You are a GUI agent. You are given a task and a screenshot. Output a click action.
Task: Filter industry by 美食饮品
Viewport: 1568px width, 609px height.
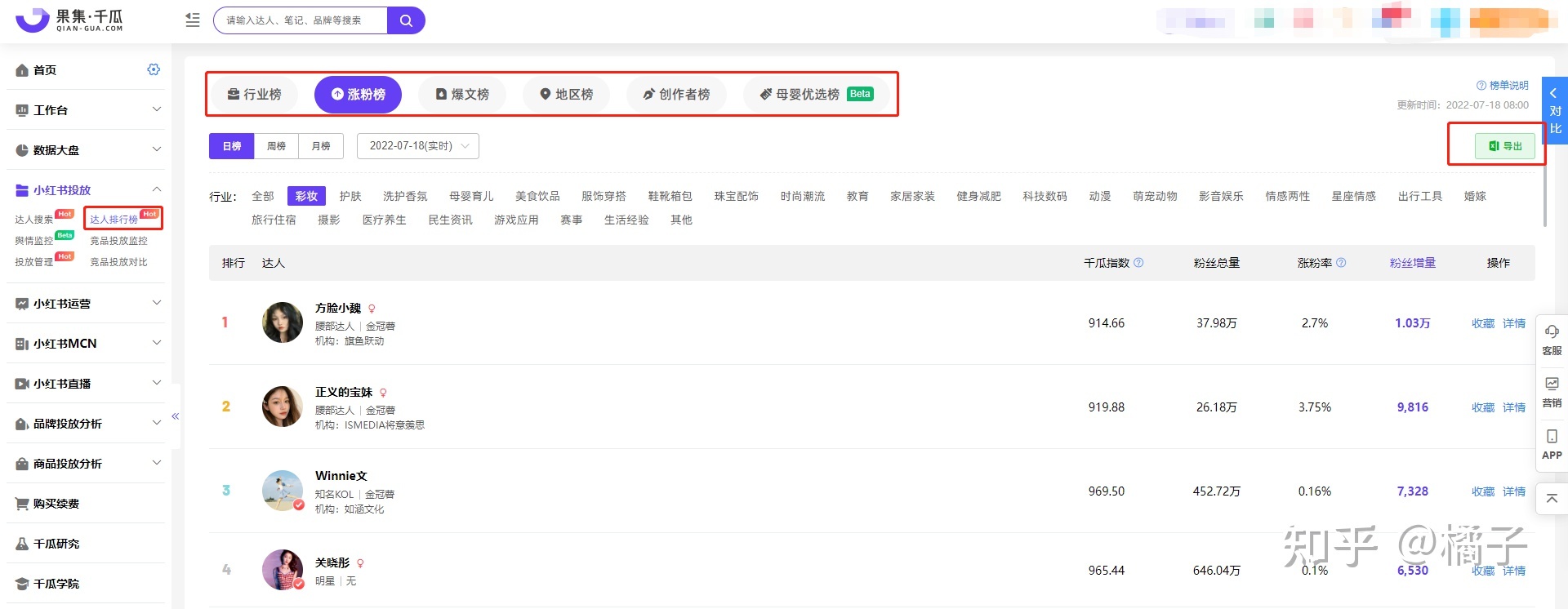point(537,196)
